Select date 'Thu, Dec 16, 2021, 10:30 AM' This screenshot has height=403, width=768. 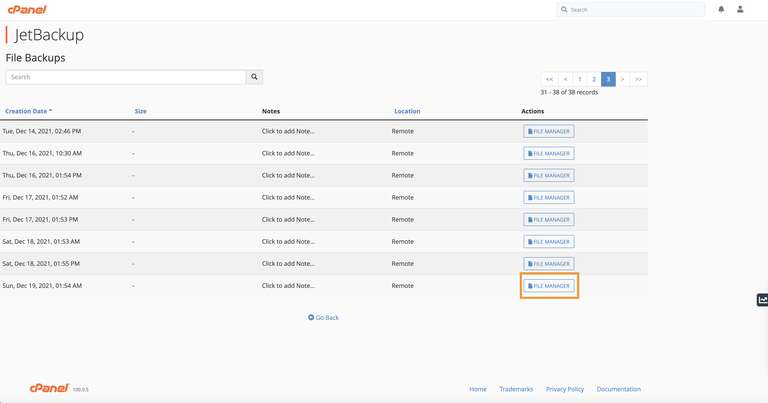tap(42, 153)
